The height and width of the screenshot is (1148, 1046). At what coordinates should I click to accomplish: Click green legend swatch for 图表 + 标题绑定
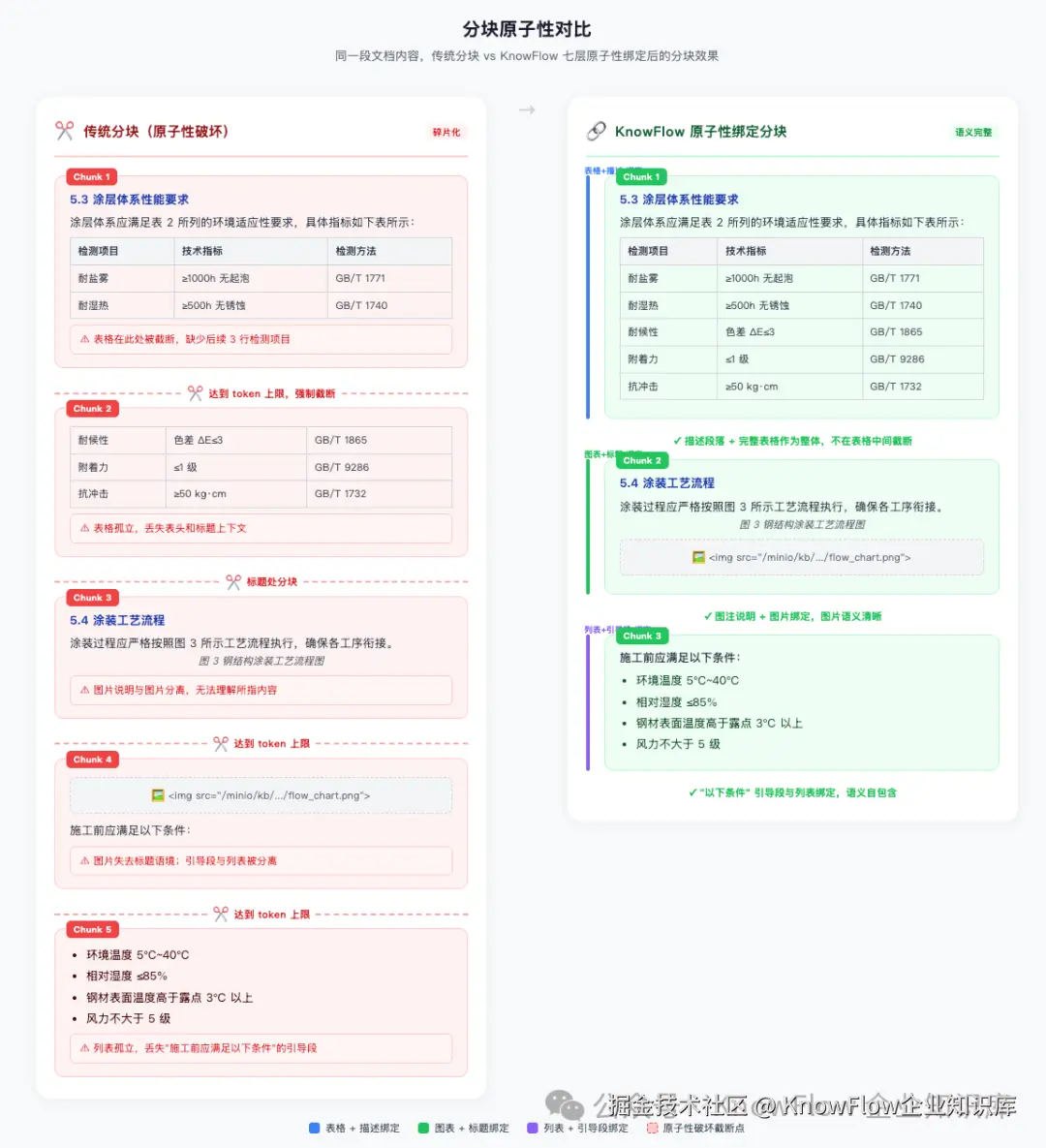click(x=423, y=1129)
